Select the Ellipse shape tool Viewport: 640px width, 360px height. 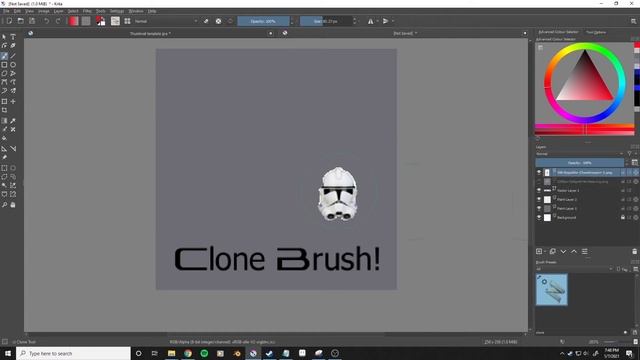point(13,65)
